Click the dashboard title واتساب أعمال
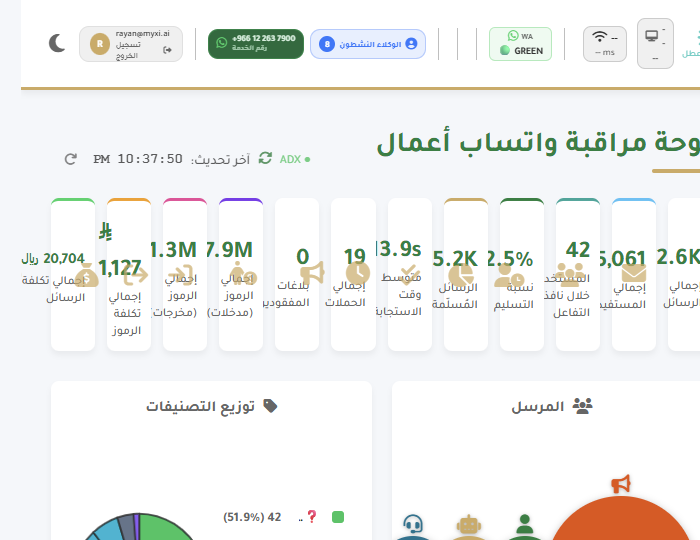The image size is (700, 540). pyautogui.click(x=466, y=142)
